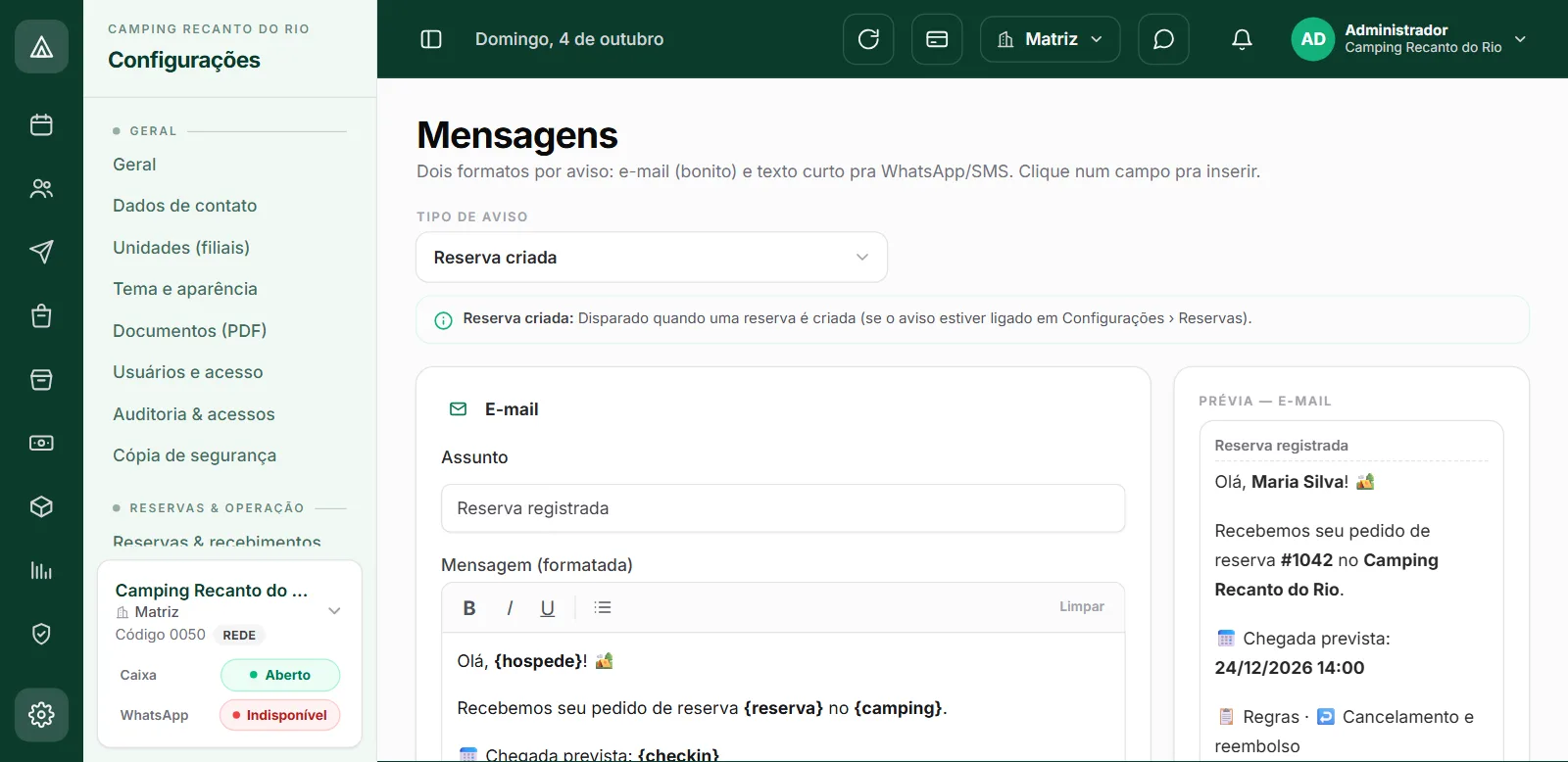Insert bulleted list in message editor

(603, 607)
